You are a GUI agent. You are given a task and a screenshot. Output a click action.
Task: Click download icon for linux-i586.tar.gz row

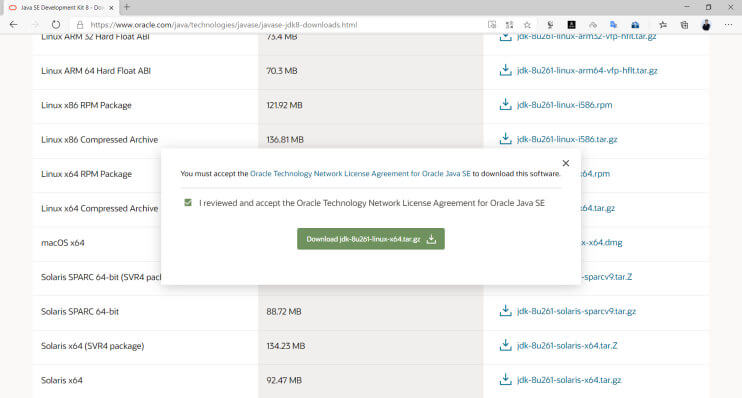(x=505, y=139)
